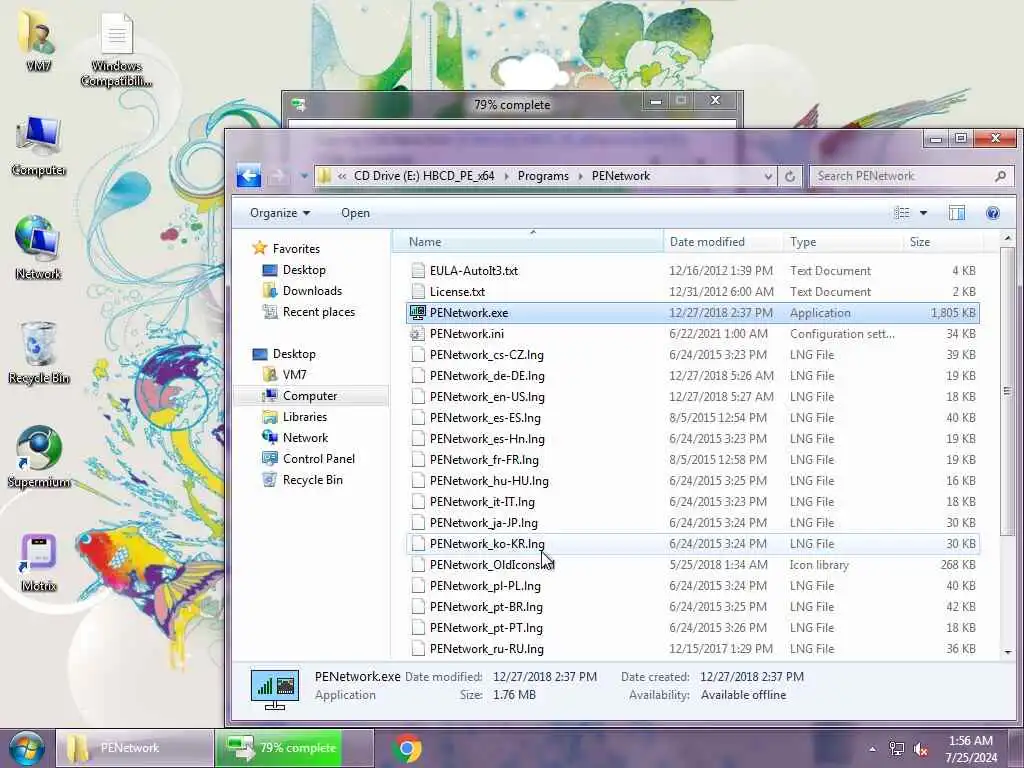This screenshot has height=768, width=1024.
Task: Click the Change your view icon
Action: [x=902, y=212]
